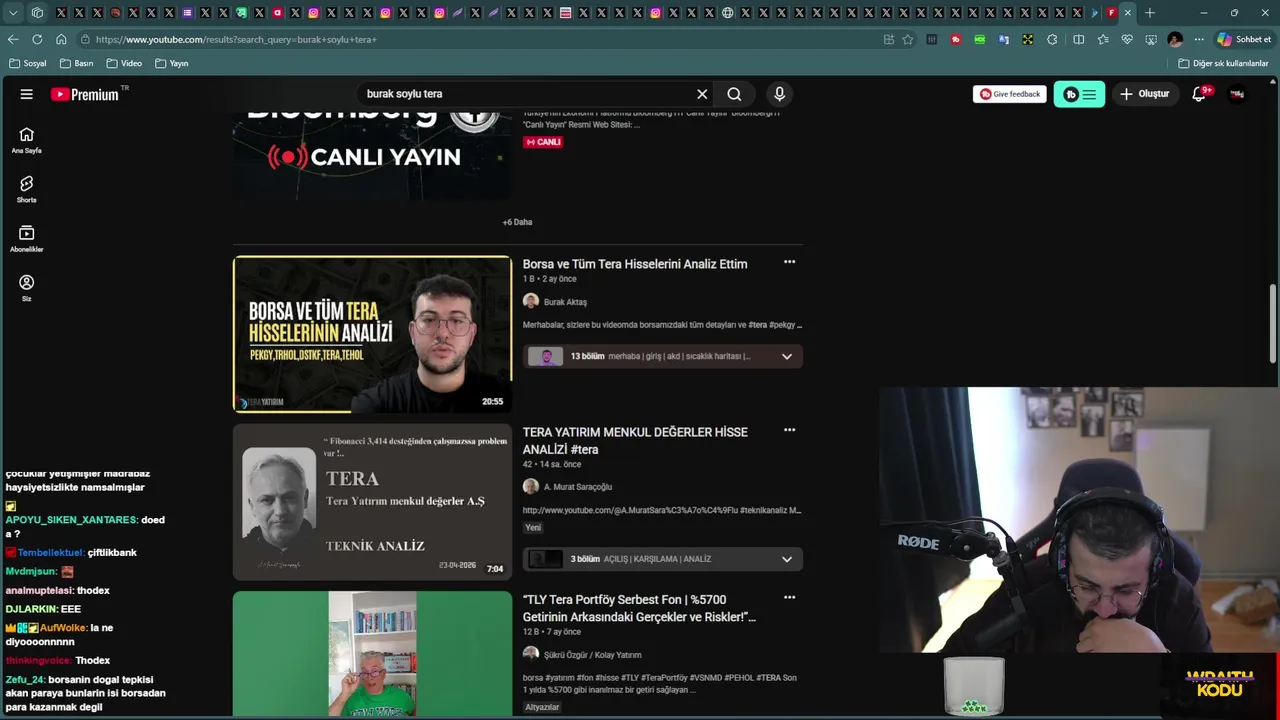
Task: Add page to favorites with the star
Action: point(908,39)
